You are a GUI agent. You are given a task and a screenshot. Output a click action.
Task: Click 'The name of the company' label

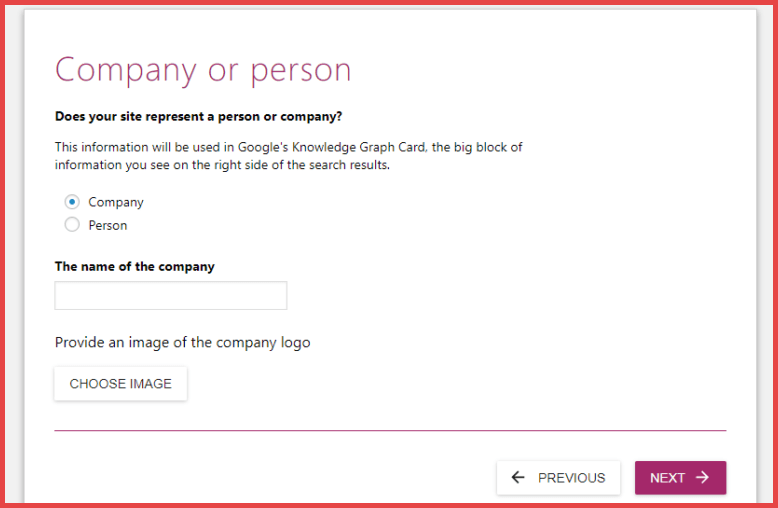[134, 267]
